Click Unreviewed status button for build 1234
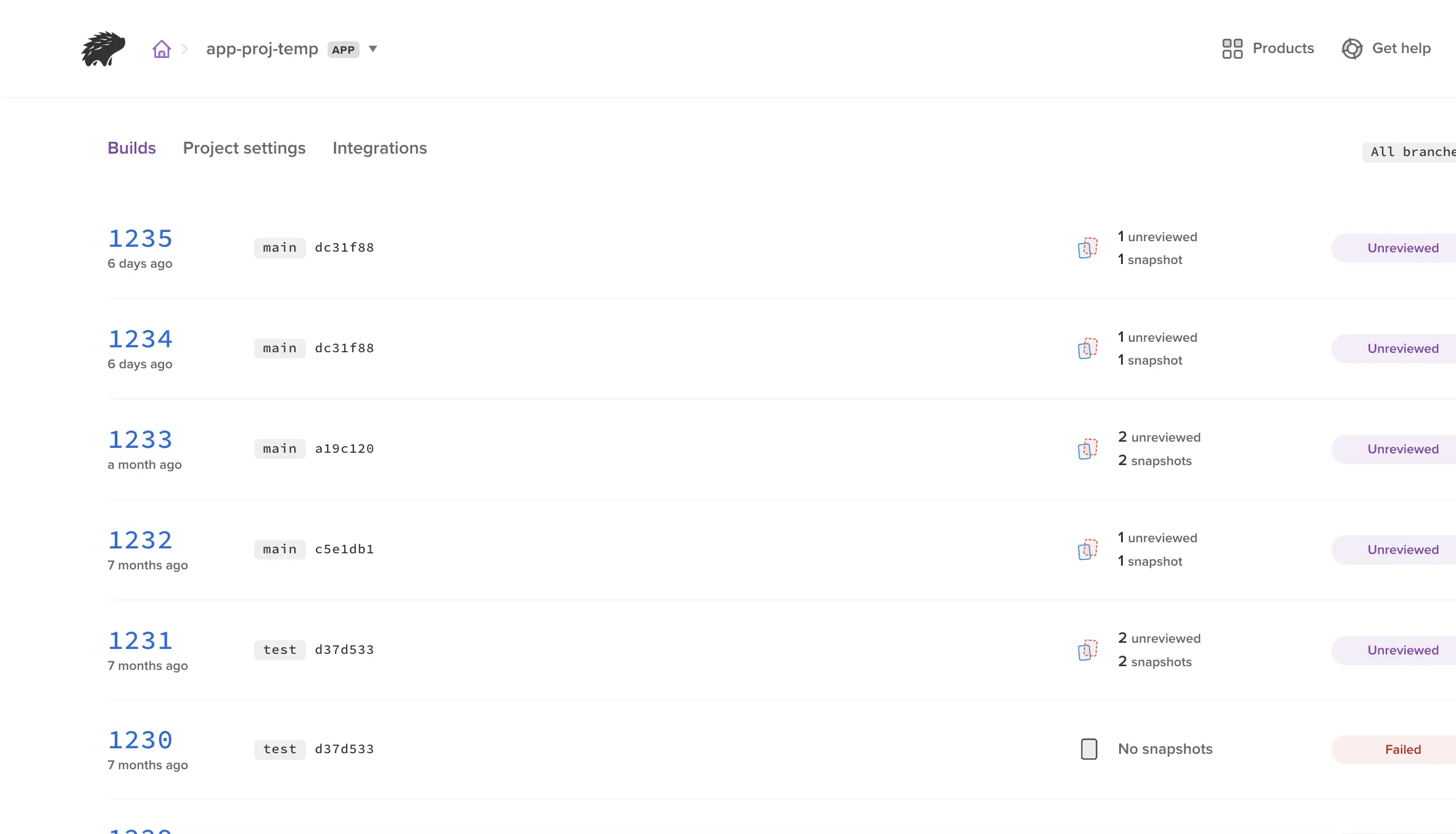 (1402, 349)
